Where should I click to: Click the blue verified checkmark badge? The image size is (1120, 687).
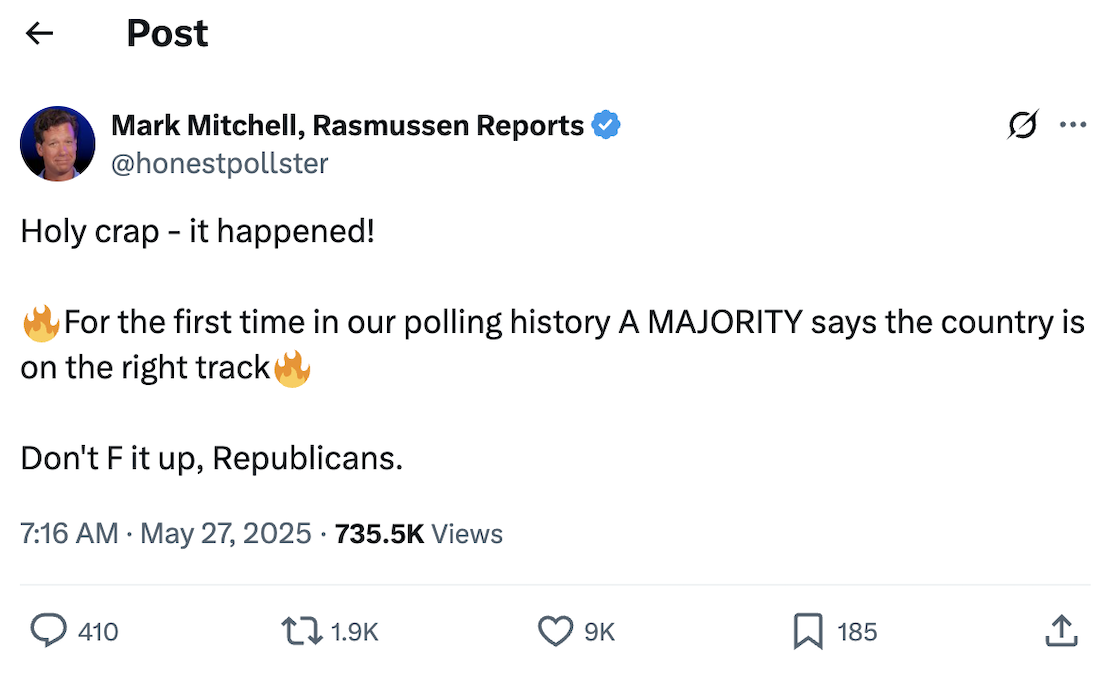(606, 125)
